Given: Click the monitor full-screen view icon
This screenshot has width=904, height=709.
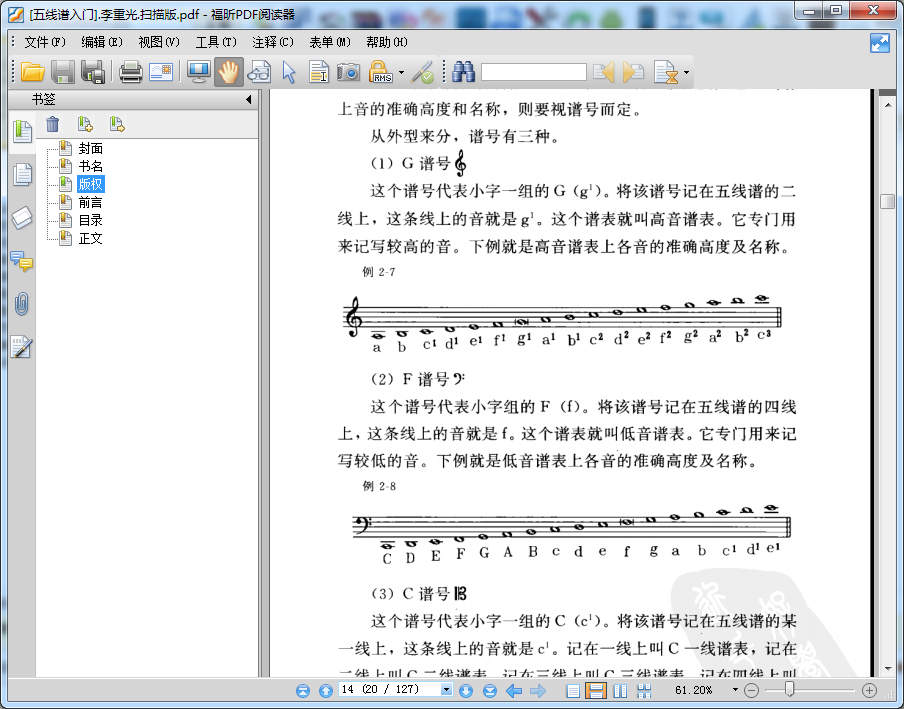Looking at the screenshot, I should point(199,72).
